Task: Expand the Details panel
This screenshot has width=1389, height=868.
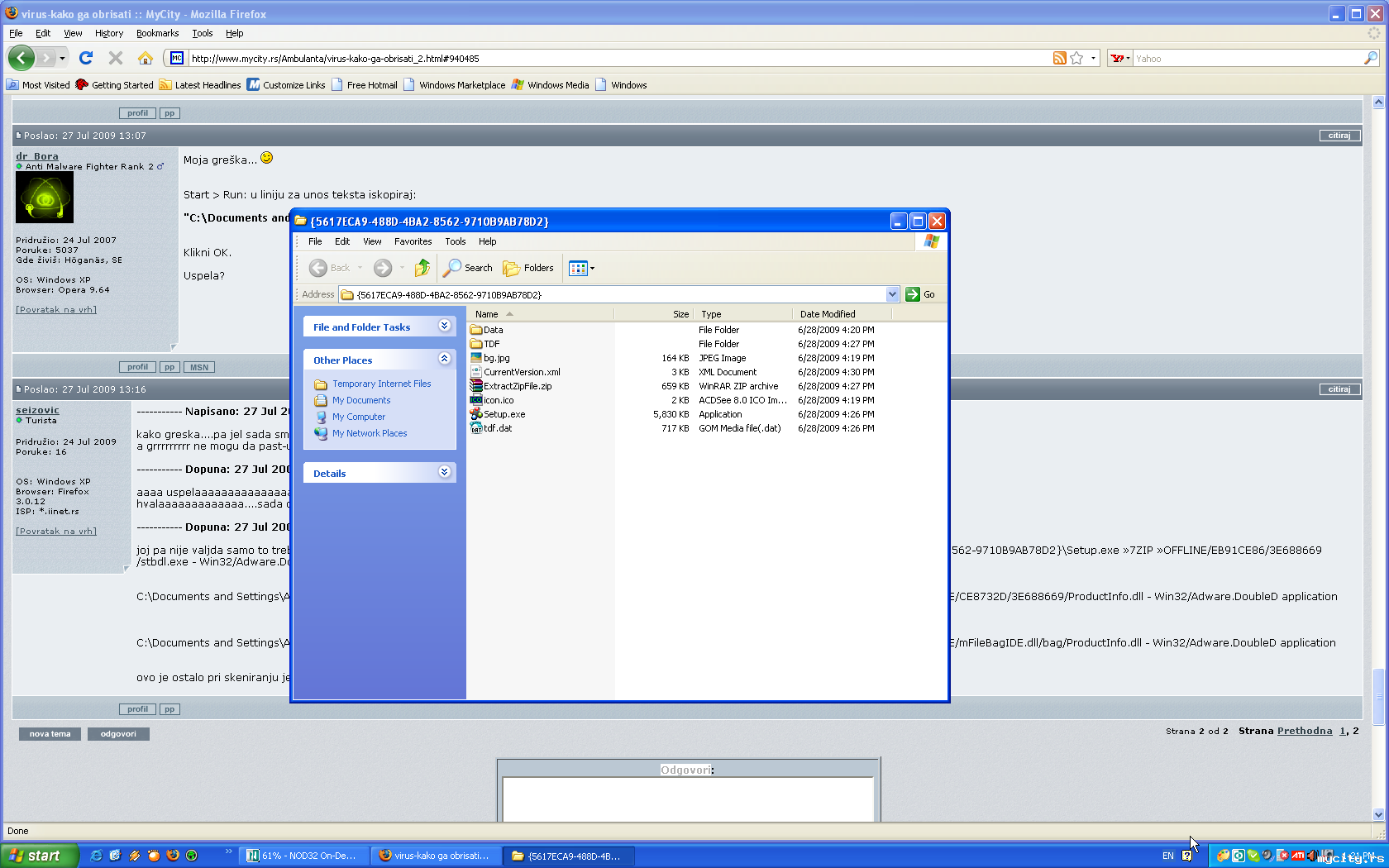Action: point(444,472)
